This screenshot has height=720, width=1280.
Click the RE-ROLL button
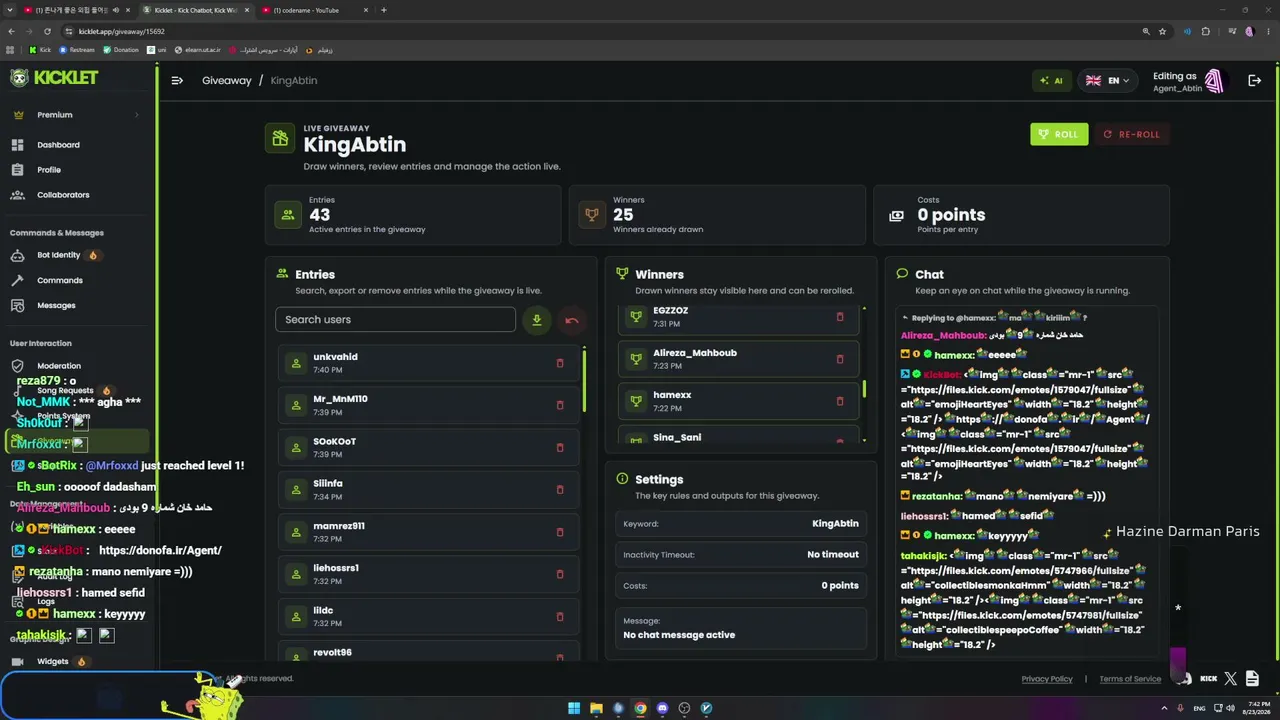coord(1132,134)
